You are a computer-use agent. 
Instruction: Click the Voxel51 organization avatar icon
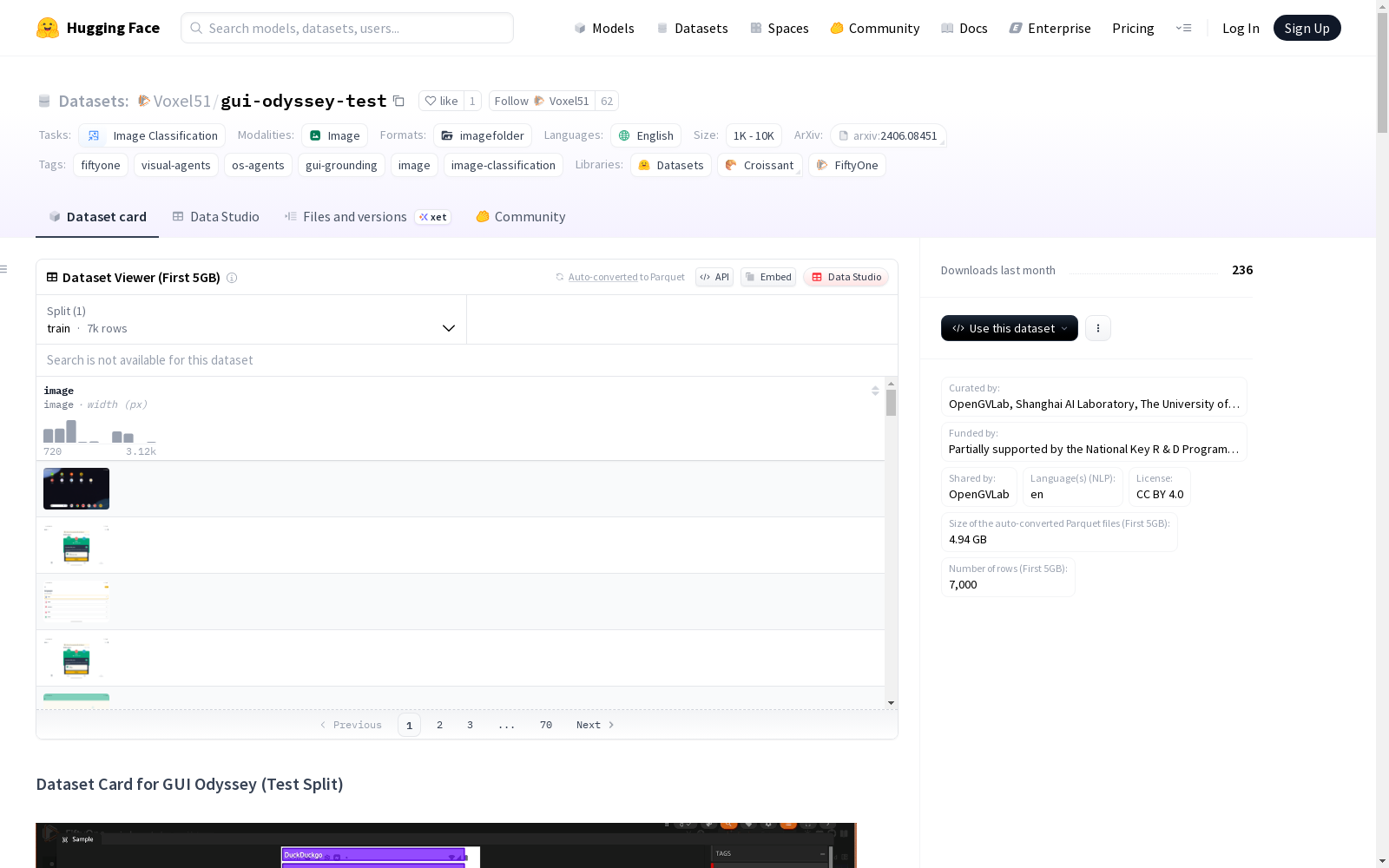tap(144, 101)
